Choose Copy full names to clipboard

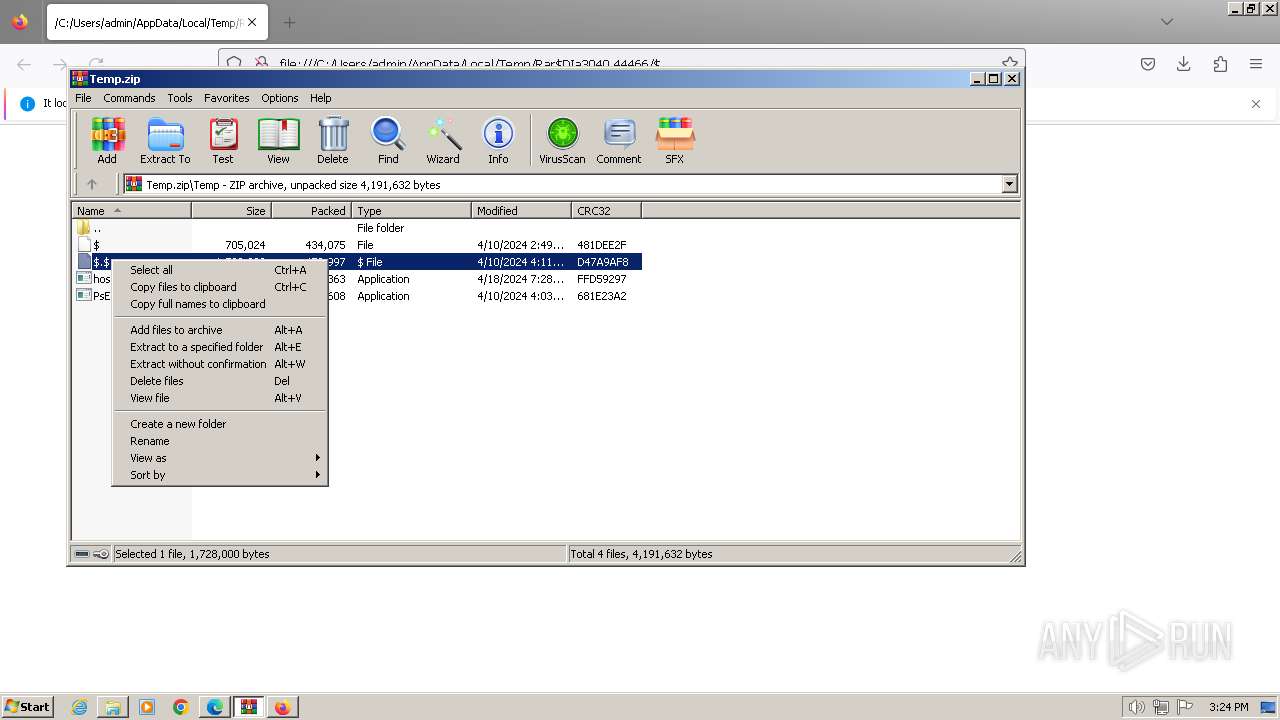point(220,304)
